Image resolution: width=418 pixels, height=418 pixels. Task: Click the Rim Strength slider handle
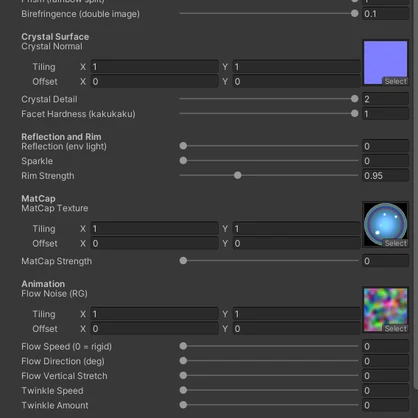[237, 175]
